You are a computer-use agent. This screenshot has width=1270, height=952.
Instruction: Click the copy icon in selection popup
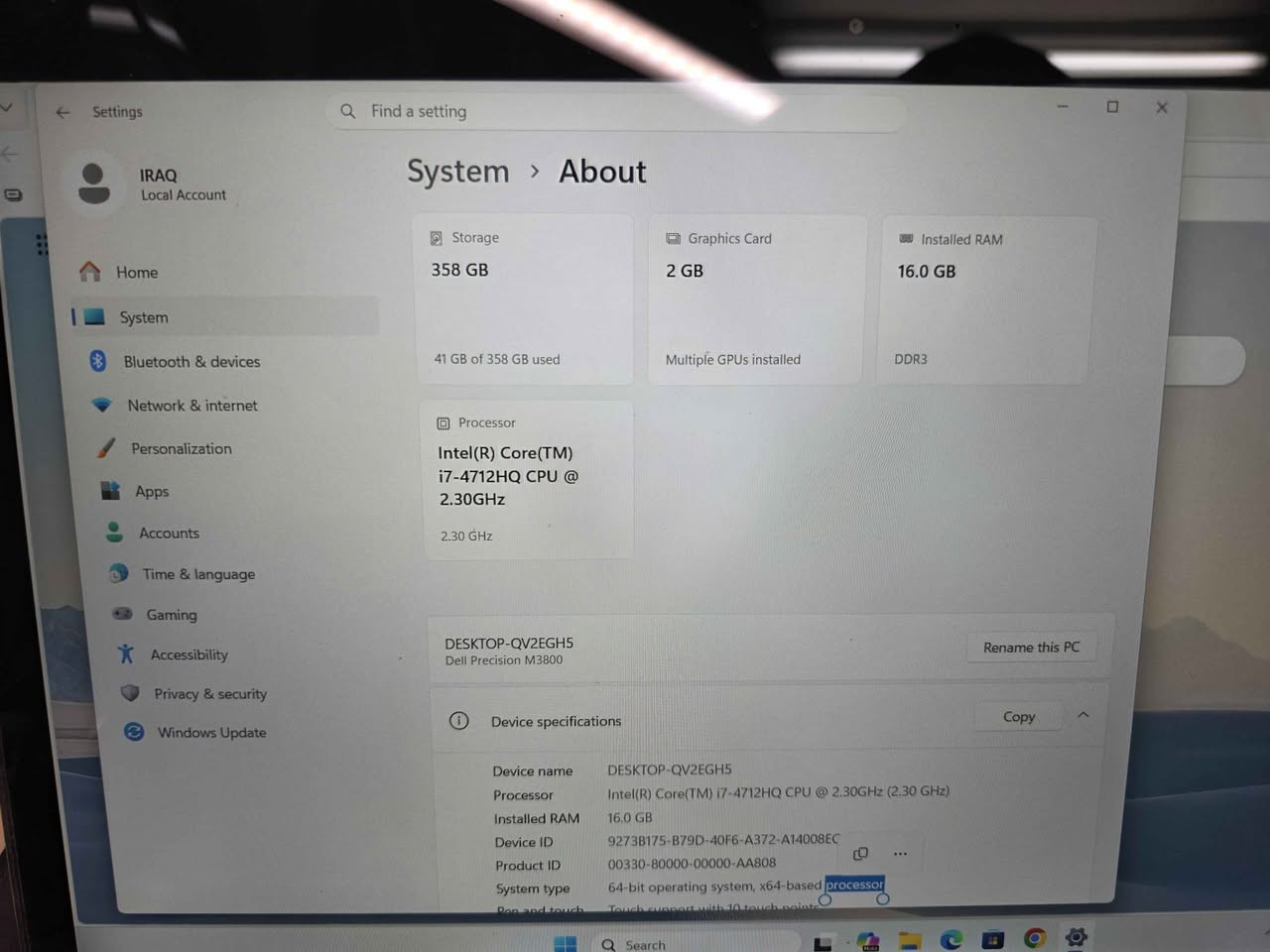point(860,854)
